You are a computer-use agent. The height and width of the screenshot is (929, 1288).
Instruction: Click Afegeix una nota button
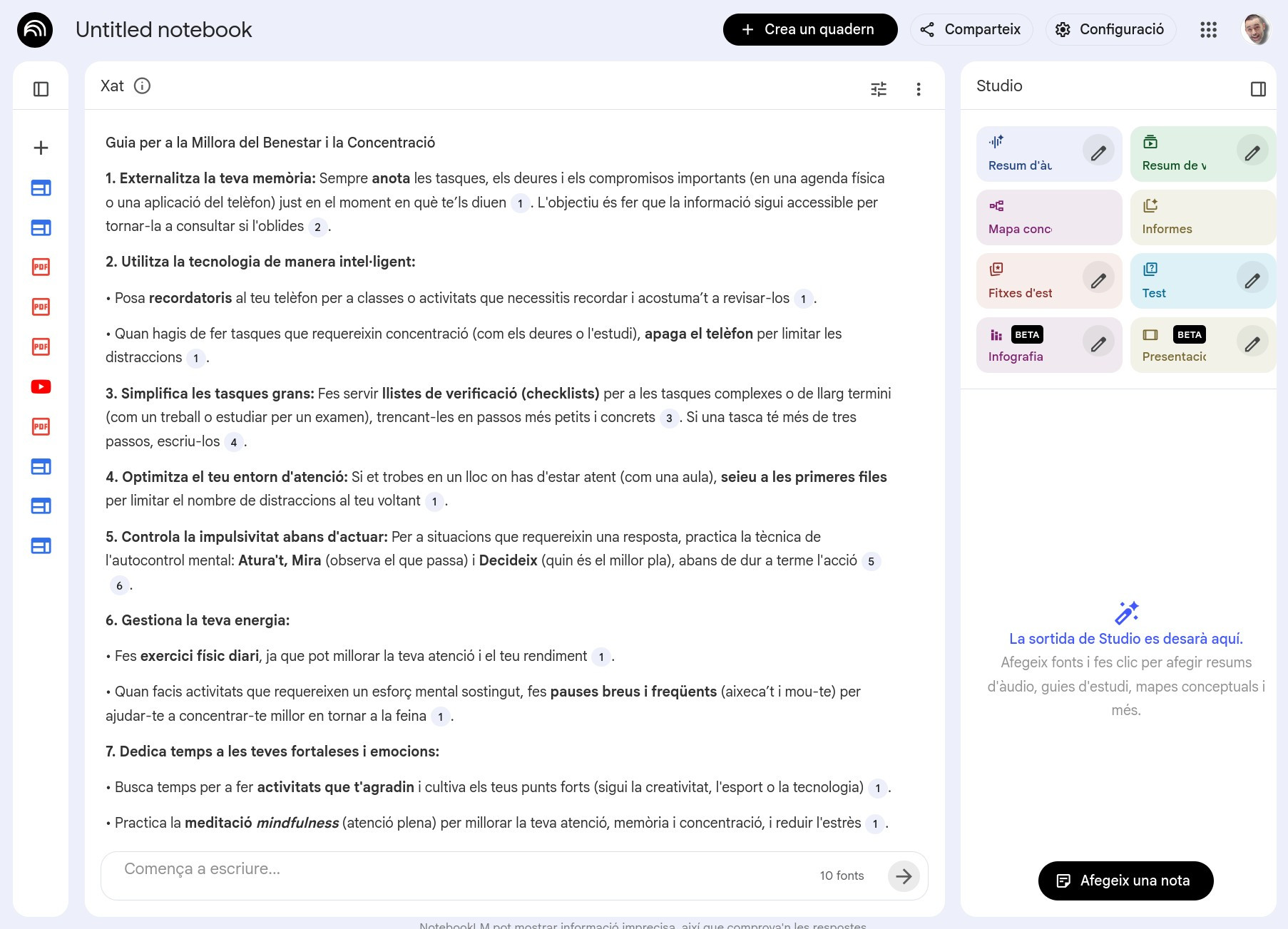click(x=1125, y=881)
